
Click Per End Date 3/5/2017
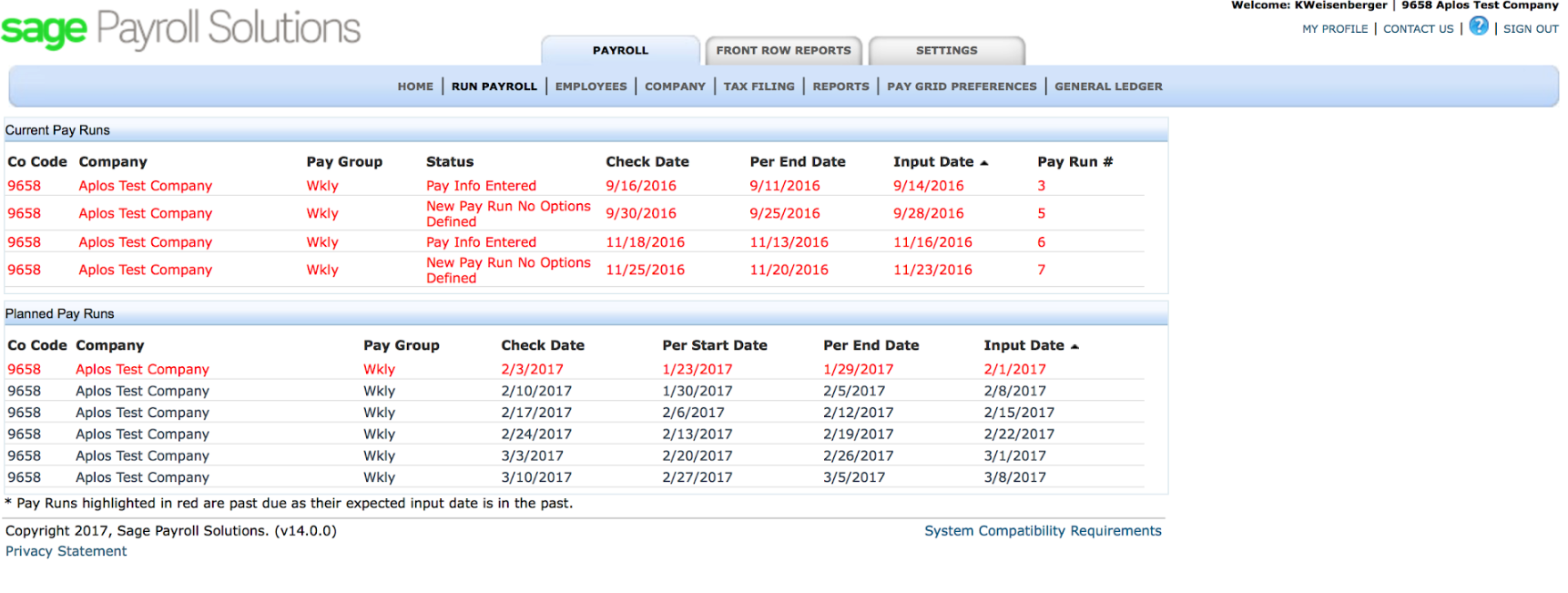(x=854, y=477)
